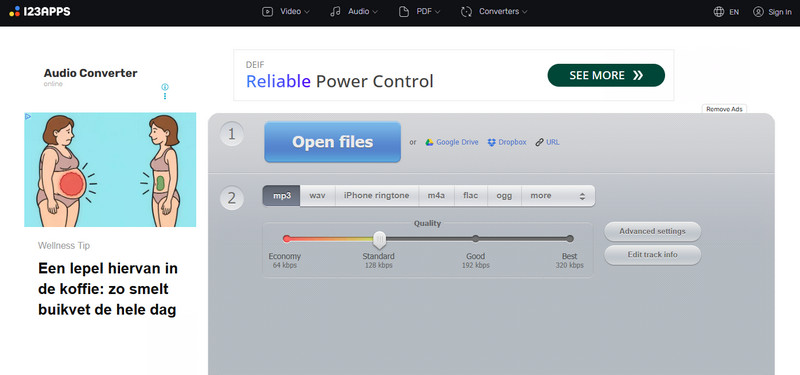Click the ad info icon above sidebar ad

[165, 87]
